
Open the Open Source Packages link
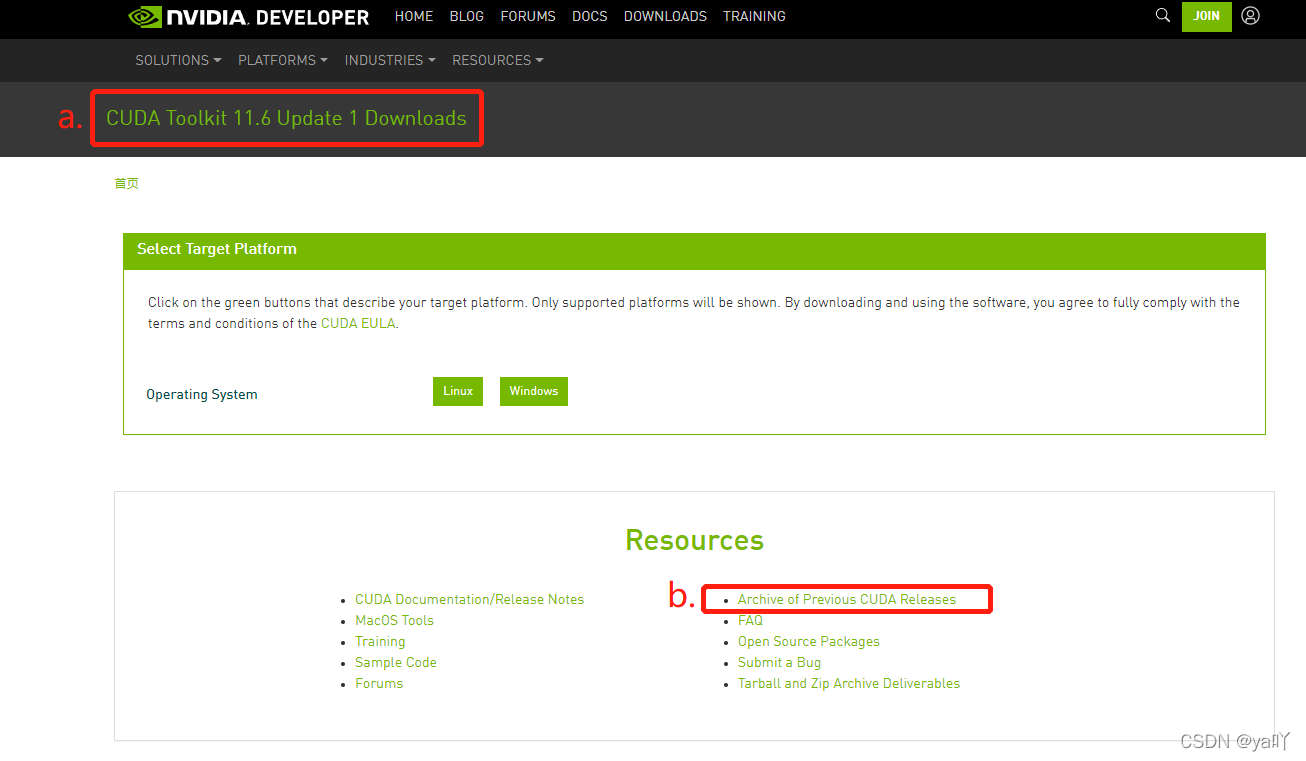click(809, 642)
